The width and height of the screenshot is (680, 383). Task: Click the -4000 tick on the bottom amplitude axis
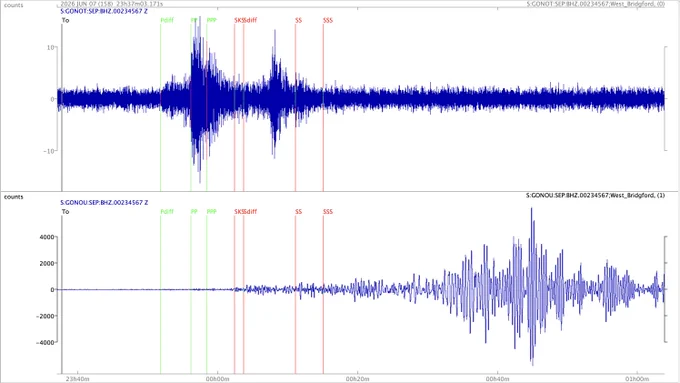coord(45,343)
